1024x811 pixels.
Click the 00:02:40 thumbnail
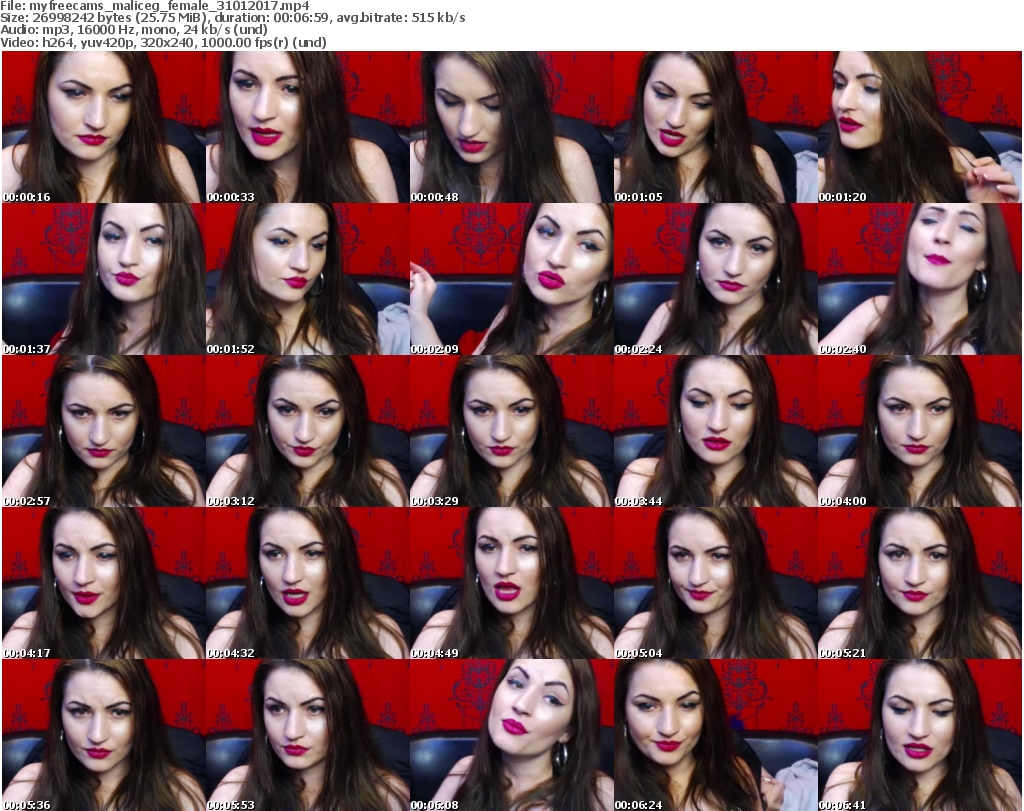point(919,279)
